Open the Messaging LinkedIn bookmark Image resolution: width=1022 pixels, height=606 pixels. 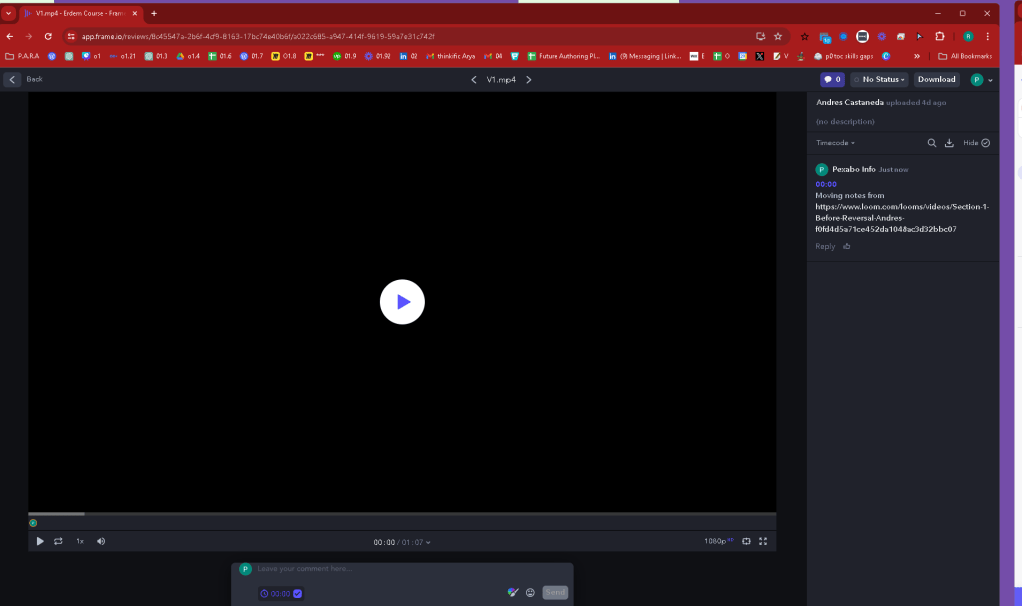[645, 56]
